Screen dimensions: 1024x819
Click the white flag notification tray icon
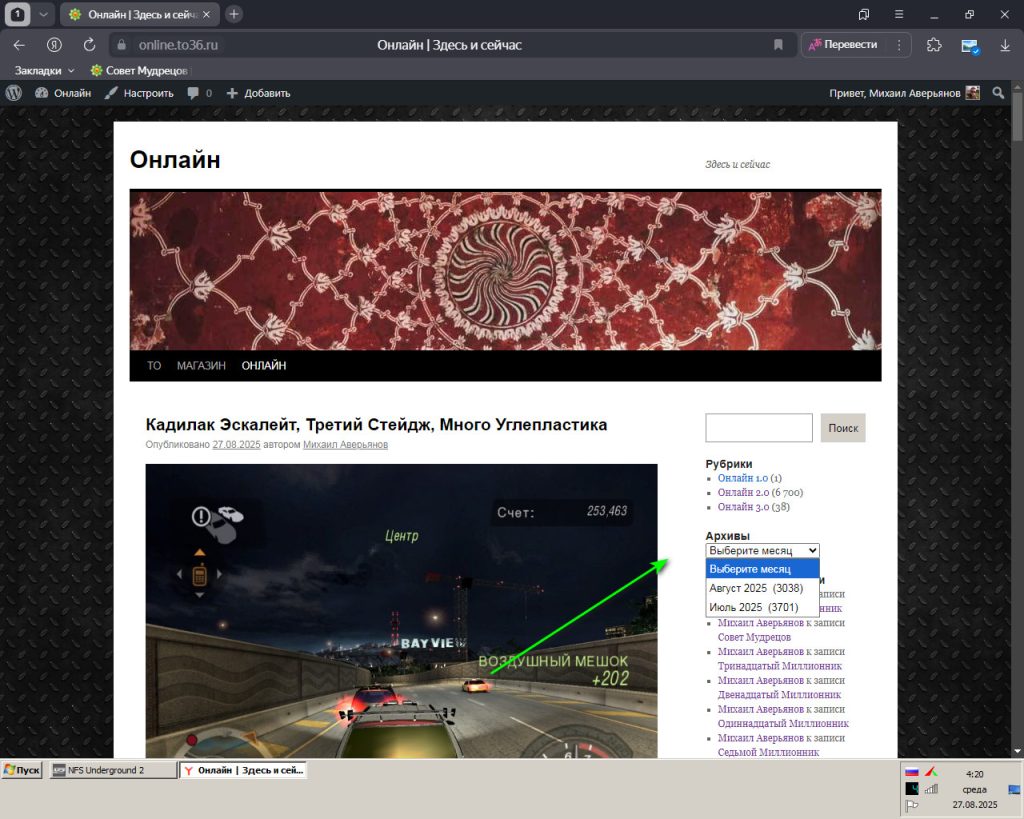point(912,805)
